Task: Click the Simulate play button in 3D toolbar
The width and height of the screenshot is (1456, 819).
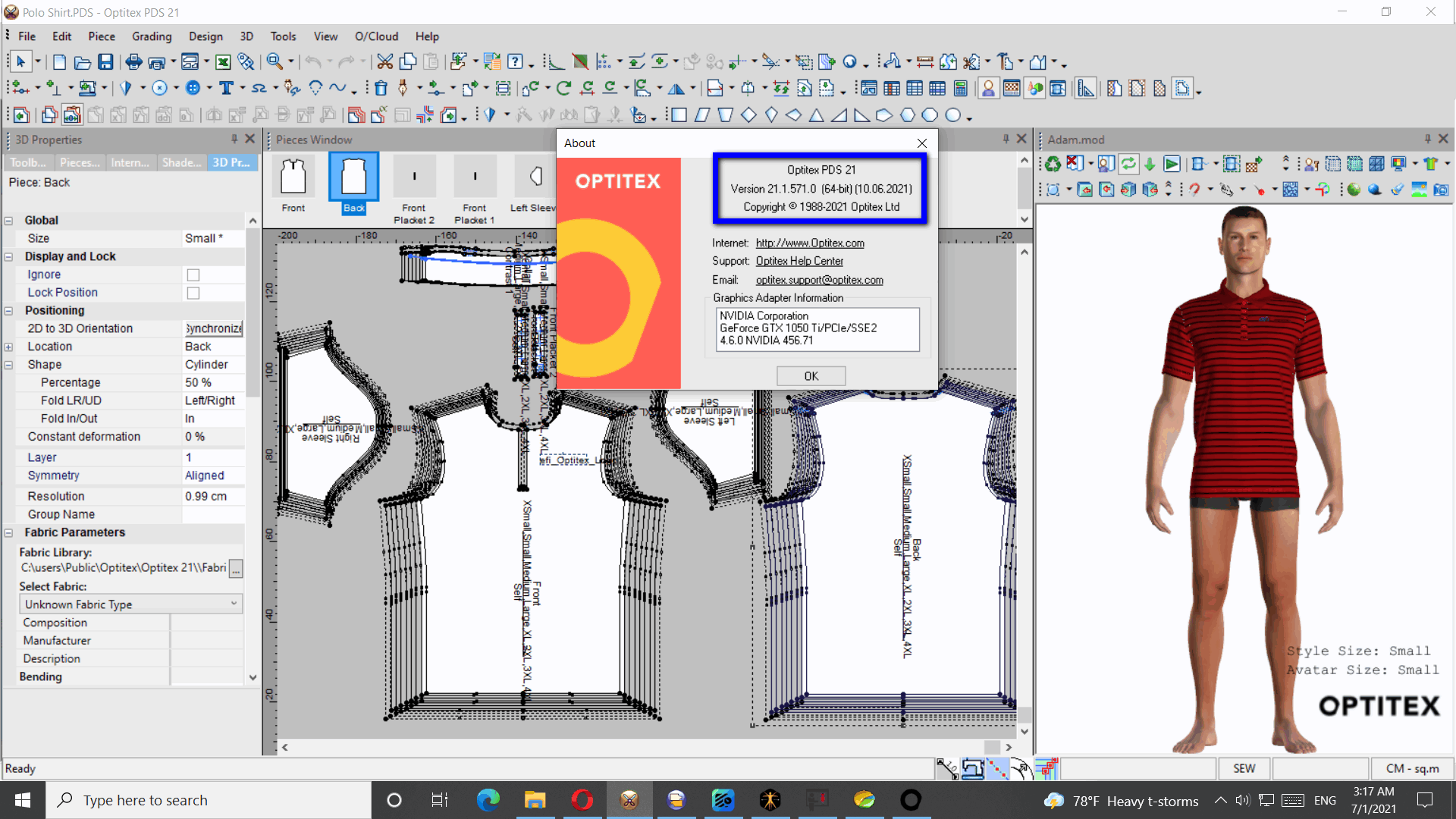Action: point(1172,164)
